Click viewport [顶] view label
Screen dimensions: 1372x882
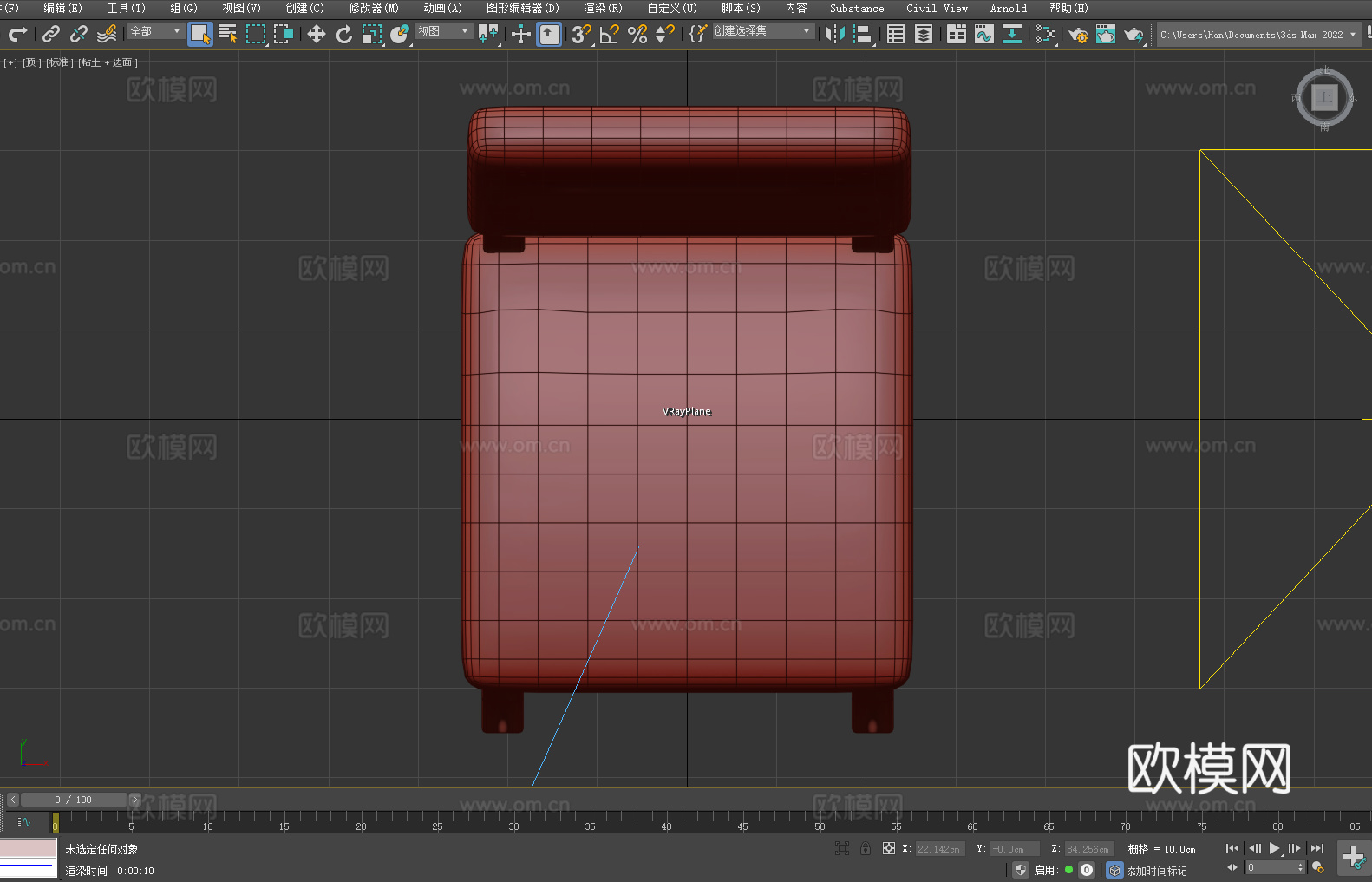point(32,62)
